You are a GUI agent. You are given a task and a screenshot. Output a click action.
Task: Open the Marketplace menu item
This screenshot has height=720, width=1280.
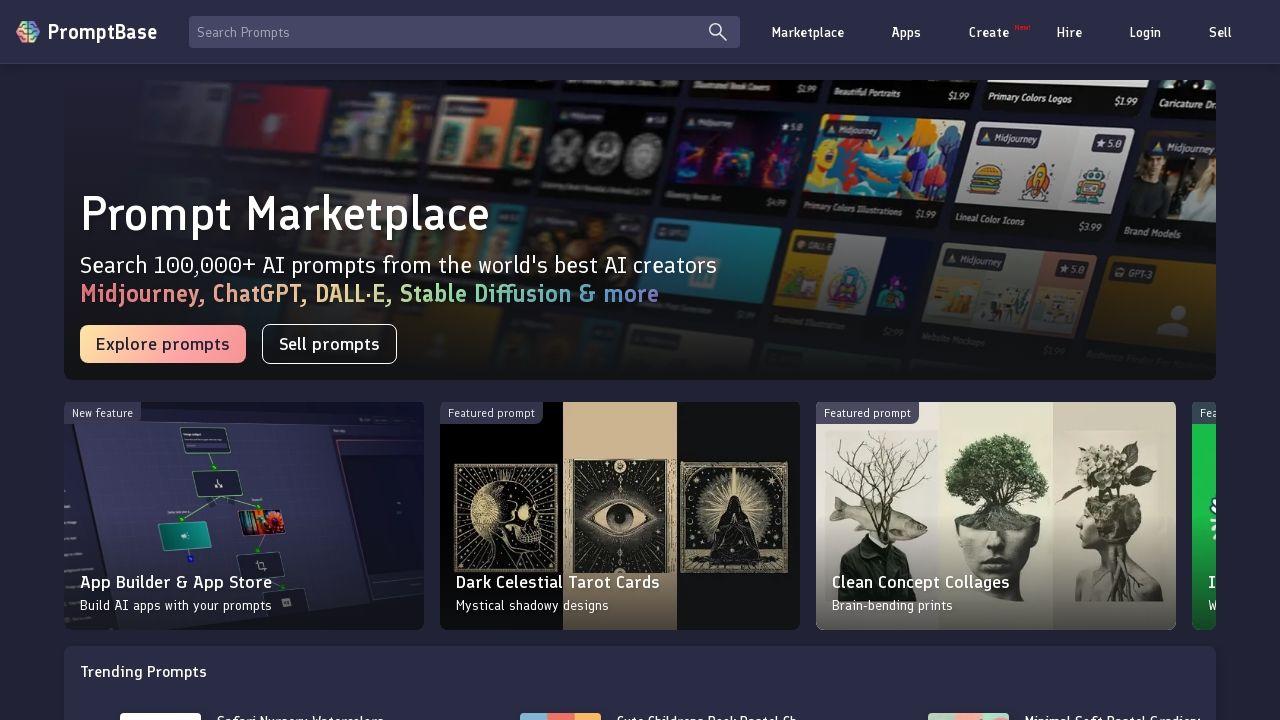point(808,32)
